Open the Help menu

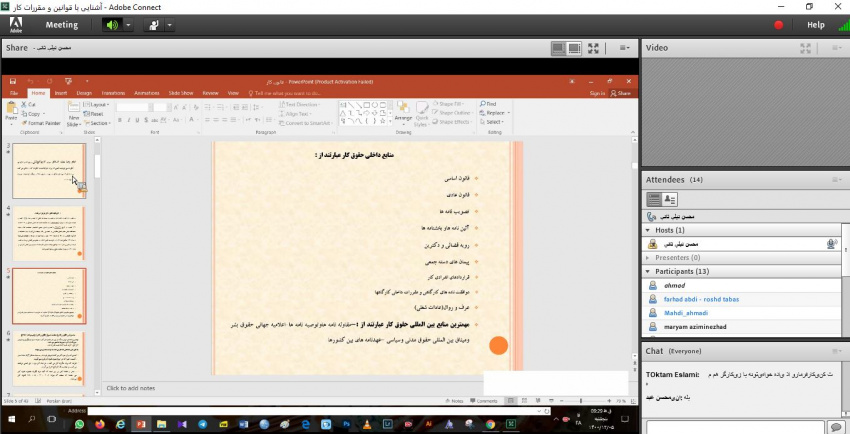coord(815,25)
